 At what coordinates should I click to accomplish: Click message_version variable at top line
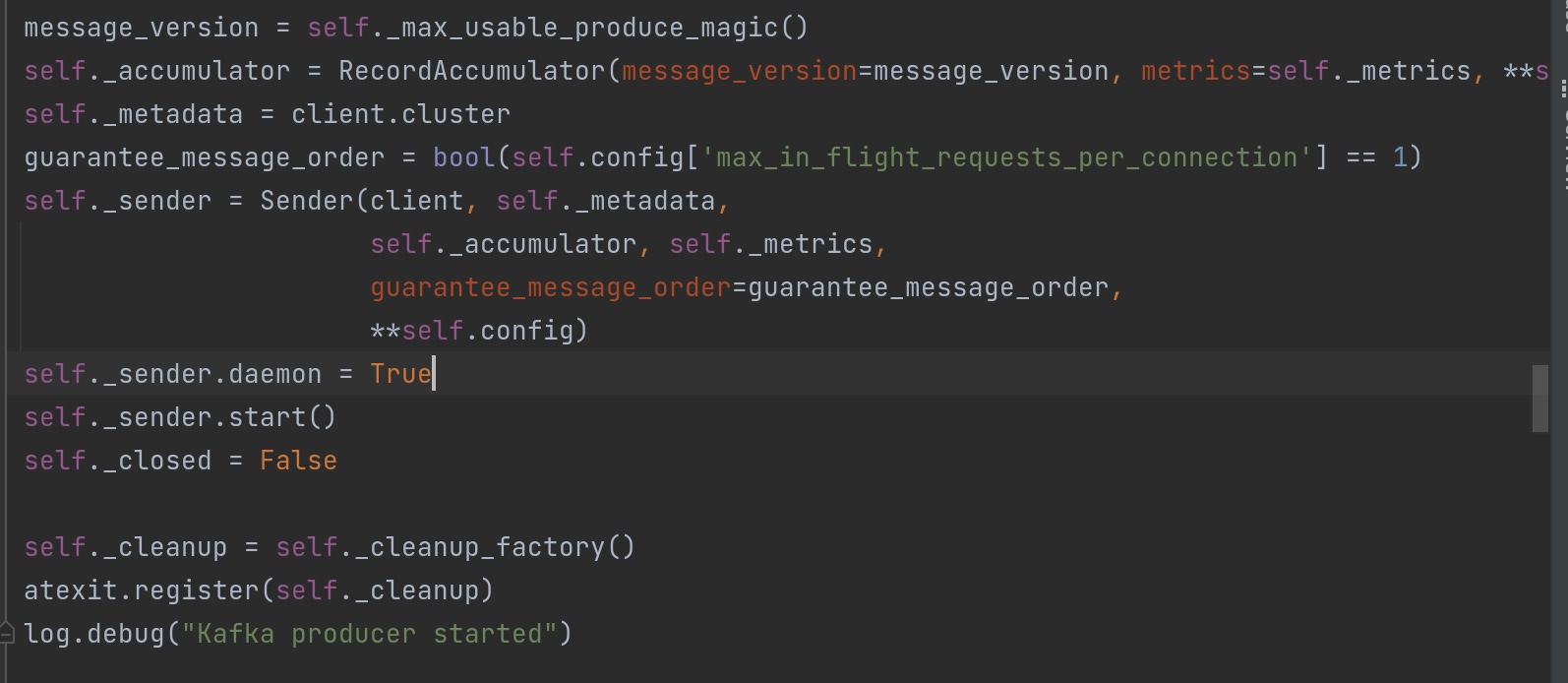coord(142,28)
